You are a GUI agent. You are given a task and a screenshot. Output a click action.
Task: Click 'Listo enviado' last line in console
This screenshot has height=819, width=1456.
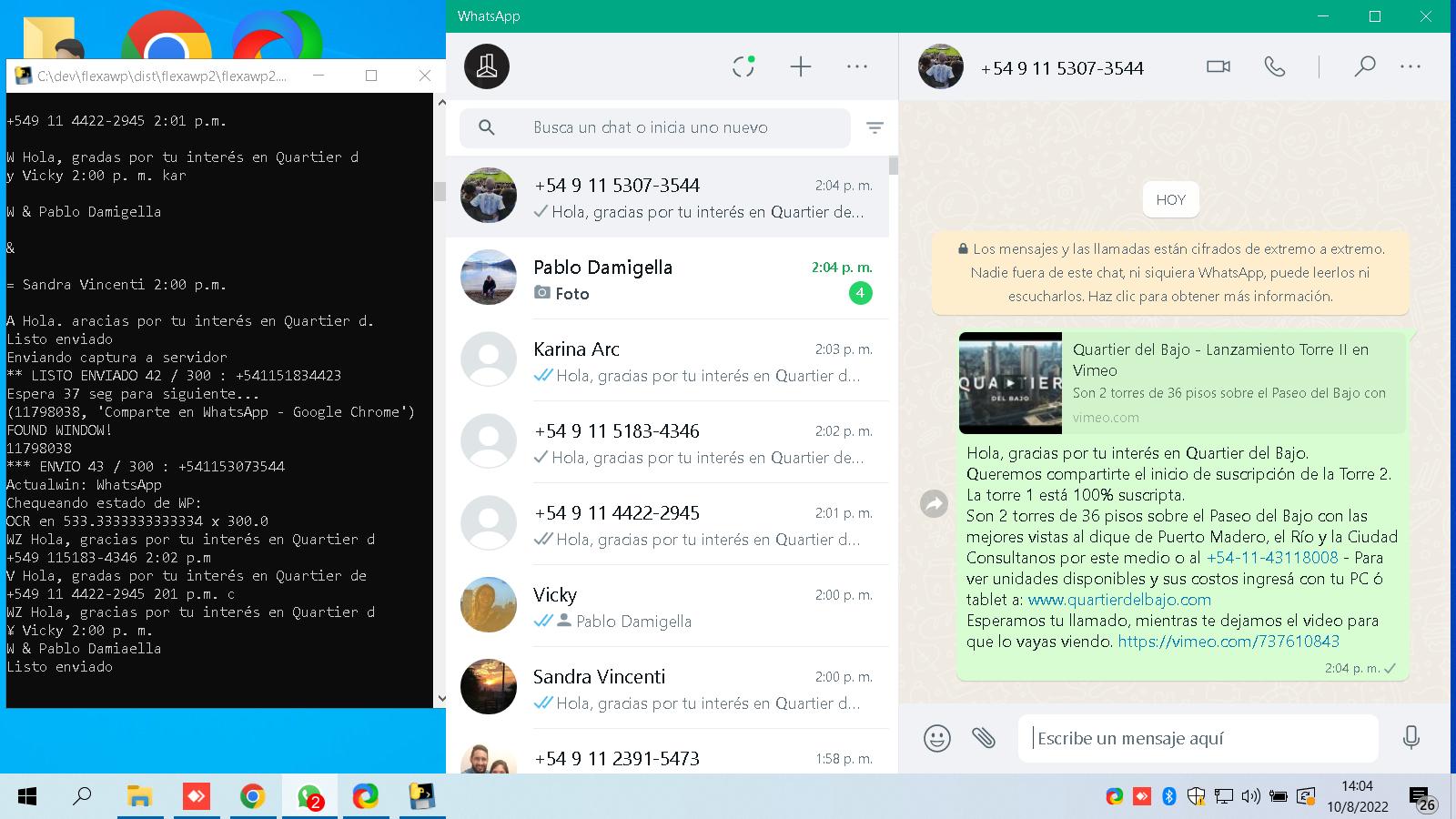pos(60,667)
